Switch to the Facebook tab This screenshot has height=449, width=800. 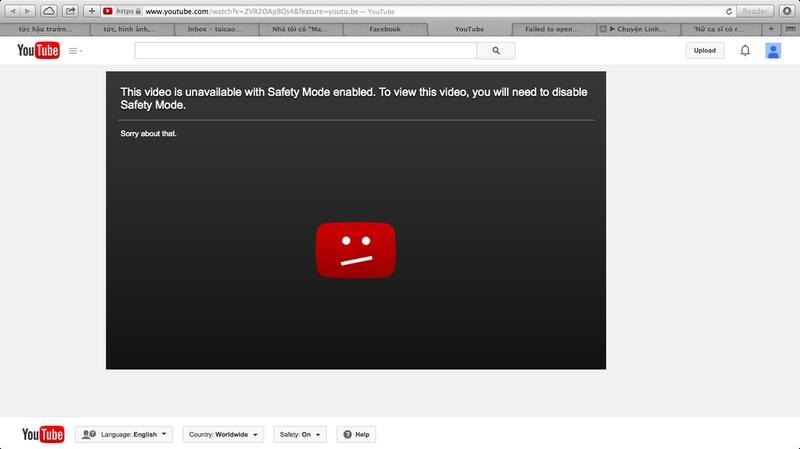click(x=385, y=29)
